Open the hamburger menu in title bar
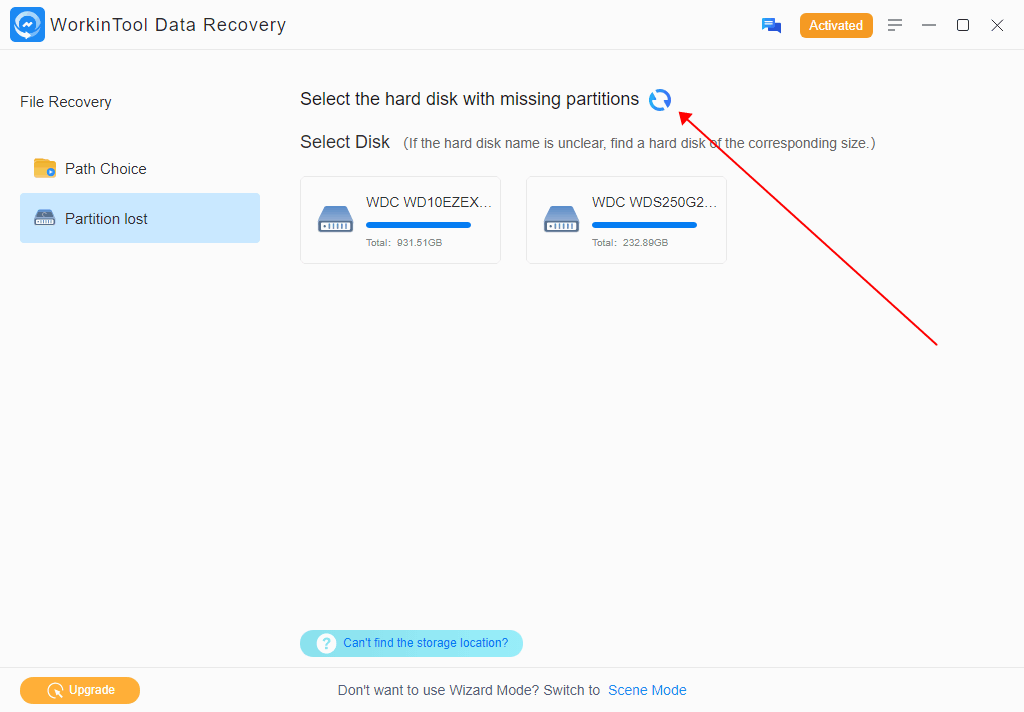This screenshot has height=712, width=1024. [x=895, y=25]
